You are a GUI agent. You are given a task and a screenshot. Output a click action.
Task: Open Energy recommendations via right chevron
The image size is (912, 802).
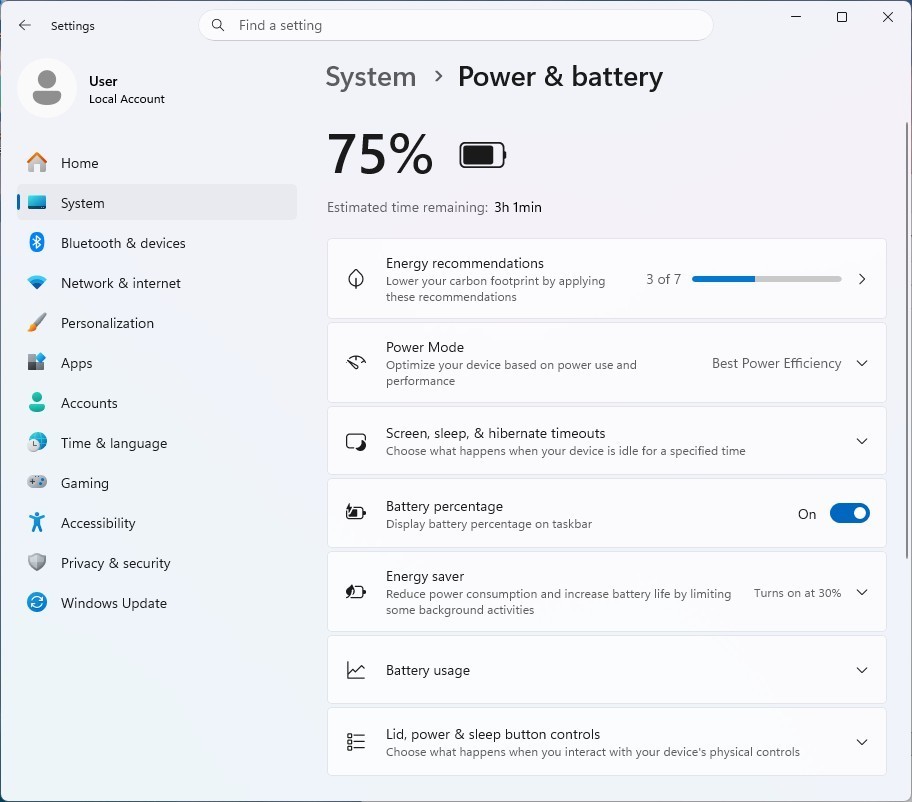coord(862,279)
